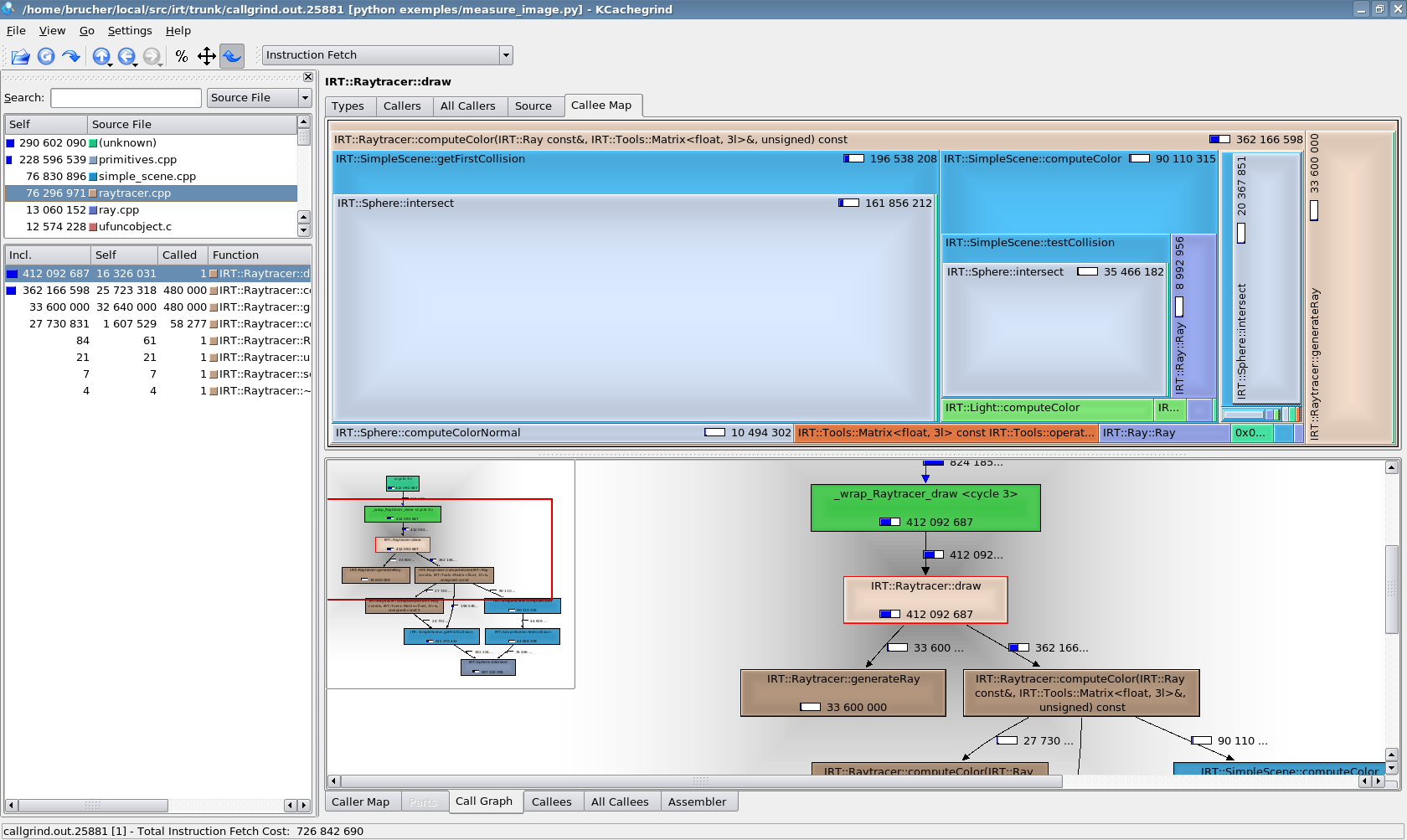Open the Settings menu
The height and width of the screenshot is (840, 1407).
click(130, 31)
